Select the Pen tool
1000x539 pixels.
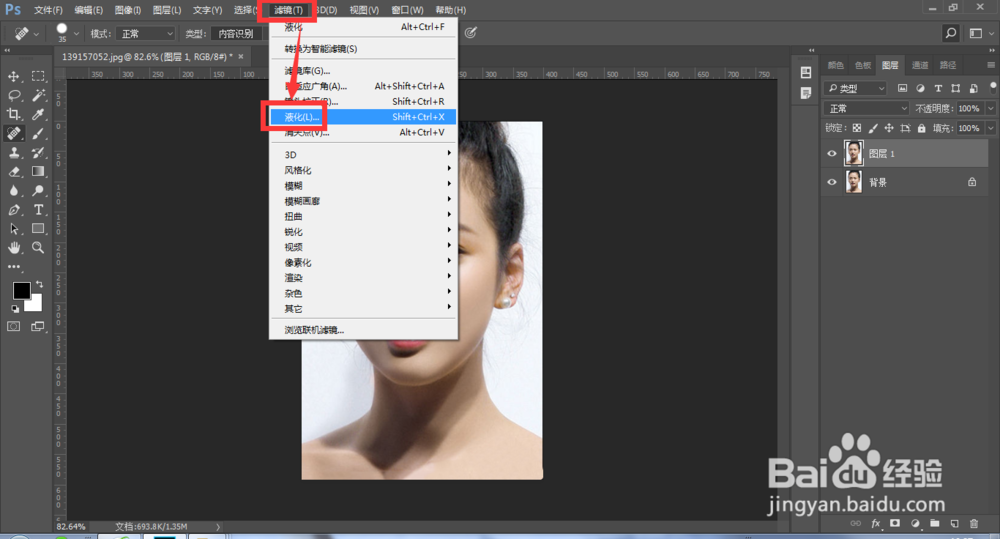[13, 210]
